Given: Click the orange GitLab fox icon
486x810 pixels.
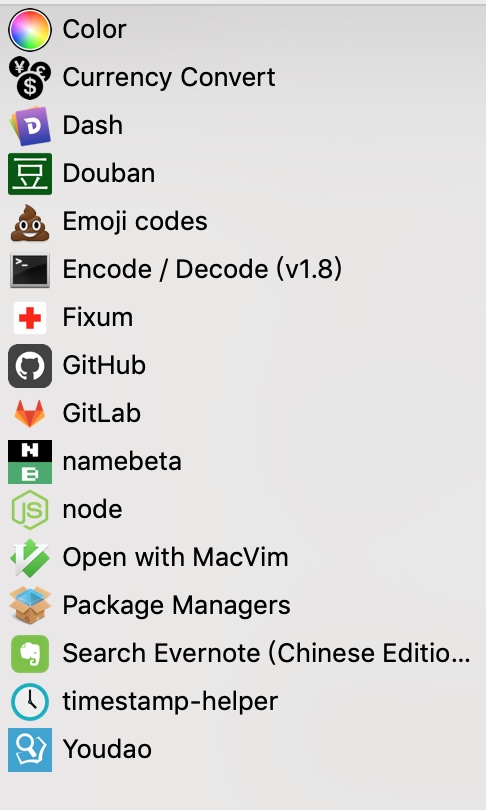Looking at the screenshot, I should pos(30,414).
